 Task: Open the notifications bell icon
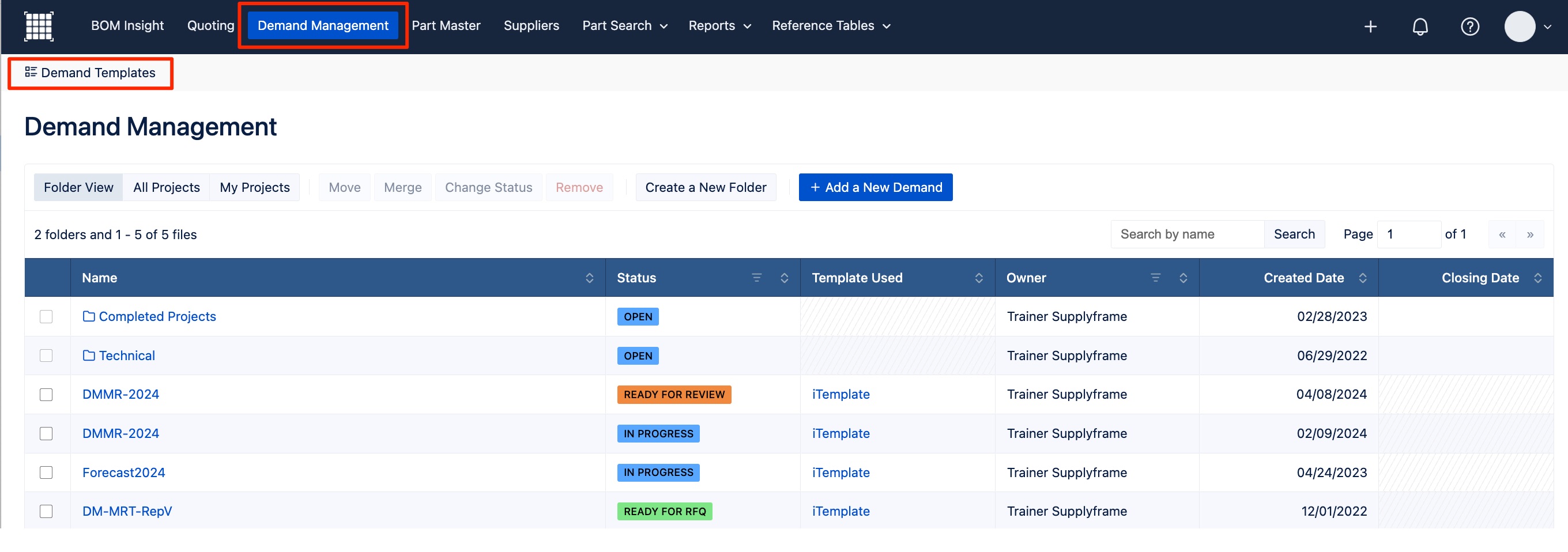pyautogui.click(x=1420, y=27)
